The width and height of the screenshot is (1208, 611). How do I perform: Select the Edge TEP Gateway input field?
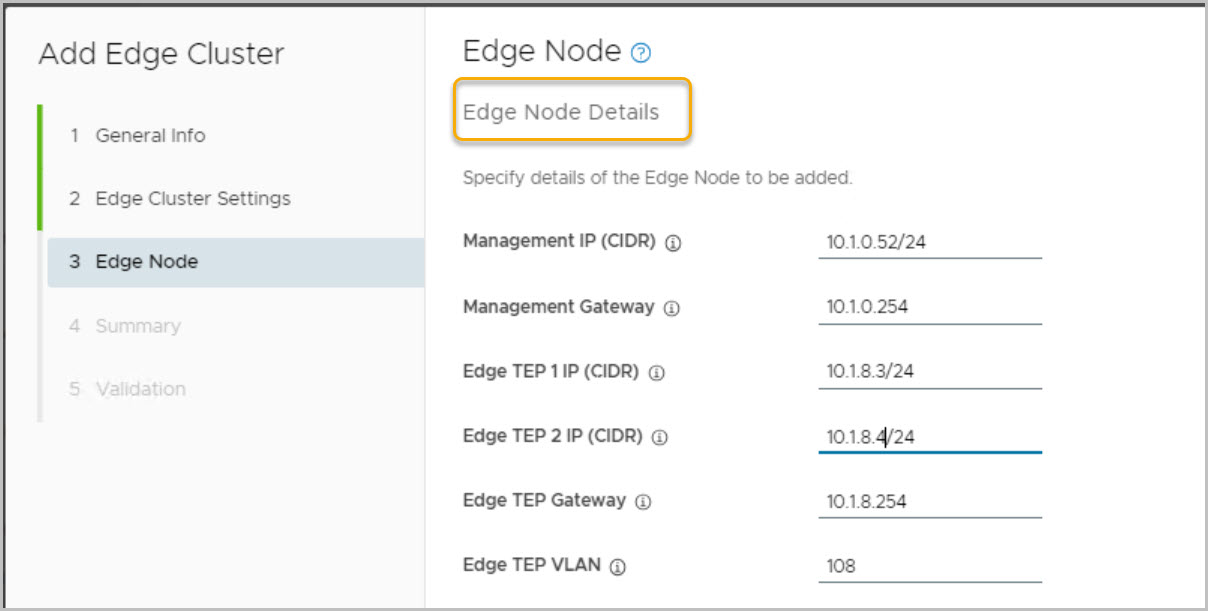point(929,502)
